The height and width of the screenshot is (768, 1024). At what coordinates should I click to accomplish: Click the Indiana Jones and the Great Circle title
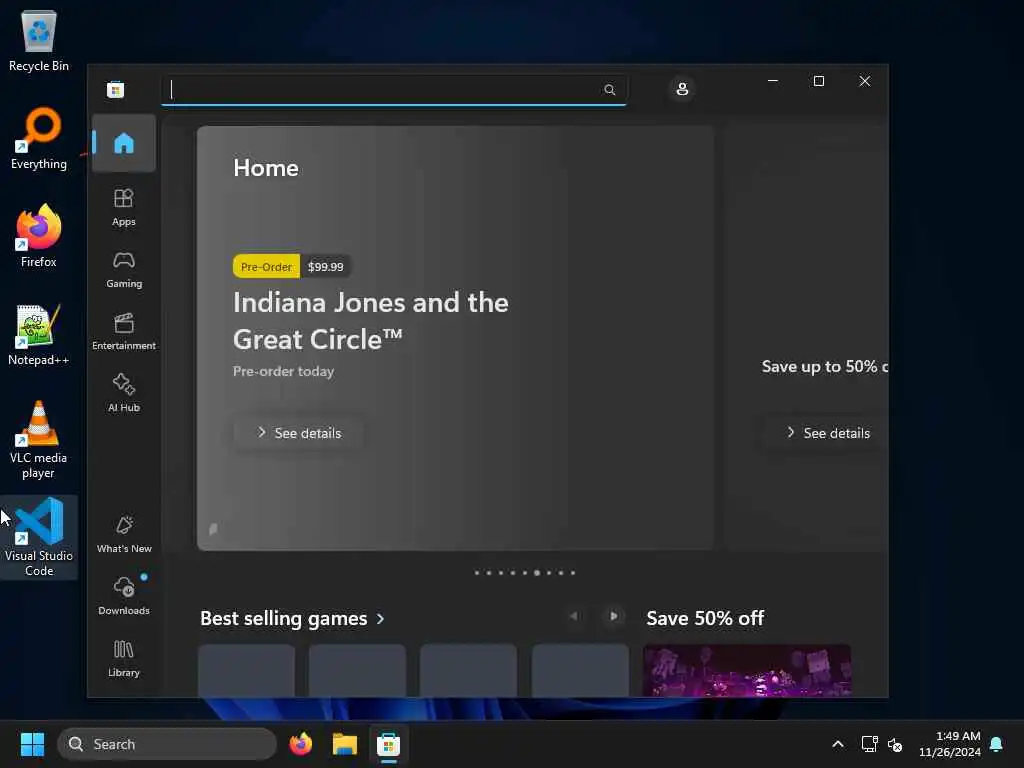tap(370, 321)
